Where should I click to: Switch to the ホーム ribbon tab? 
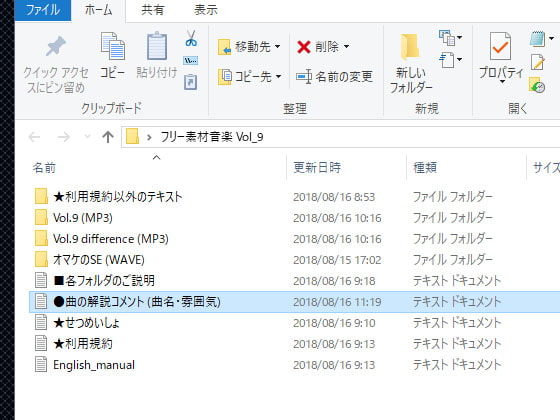(98, 10)
